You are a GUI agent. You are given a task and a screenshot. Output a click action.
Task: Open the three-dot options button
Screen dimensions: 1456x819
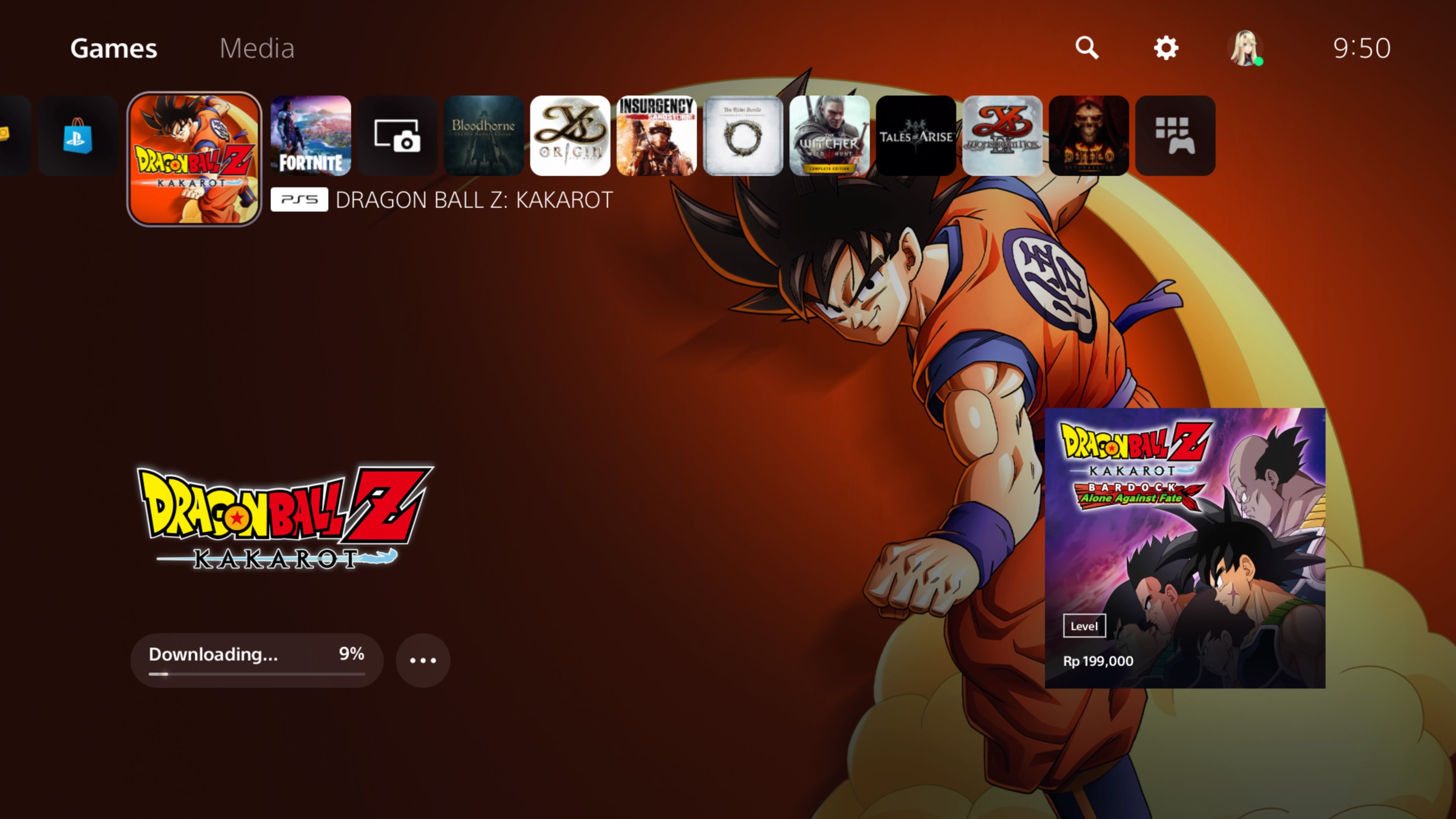[423, 660]
